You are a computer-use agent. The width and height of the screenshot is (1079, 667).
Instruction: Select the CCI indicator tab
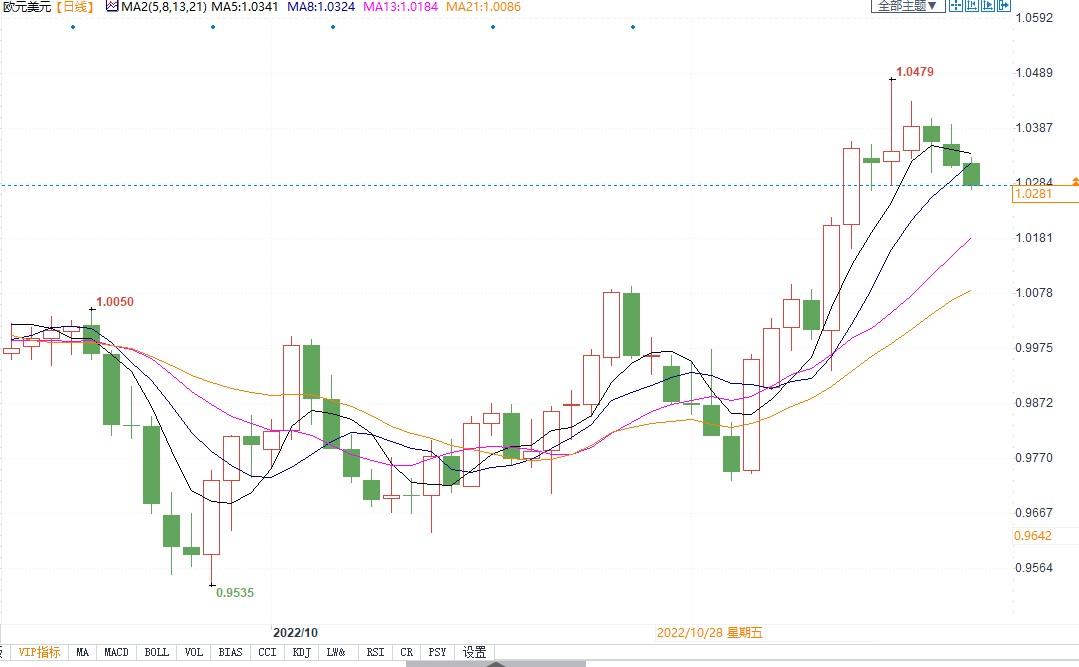pyautogui.click(x=267, y=652)
